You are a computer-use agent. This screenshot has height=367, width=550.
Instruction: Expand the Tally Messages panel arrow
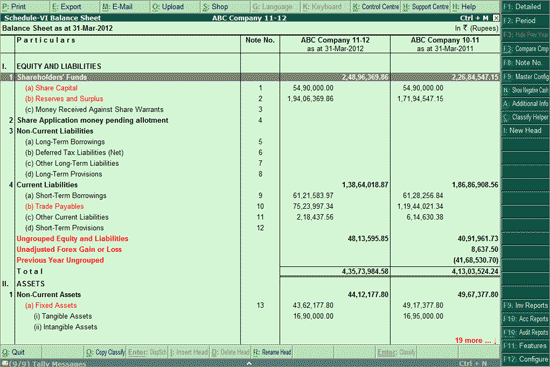pos(249,363)
